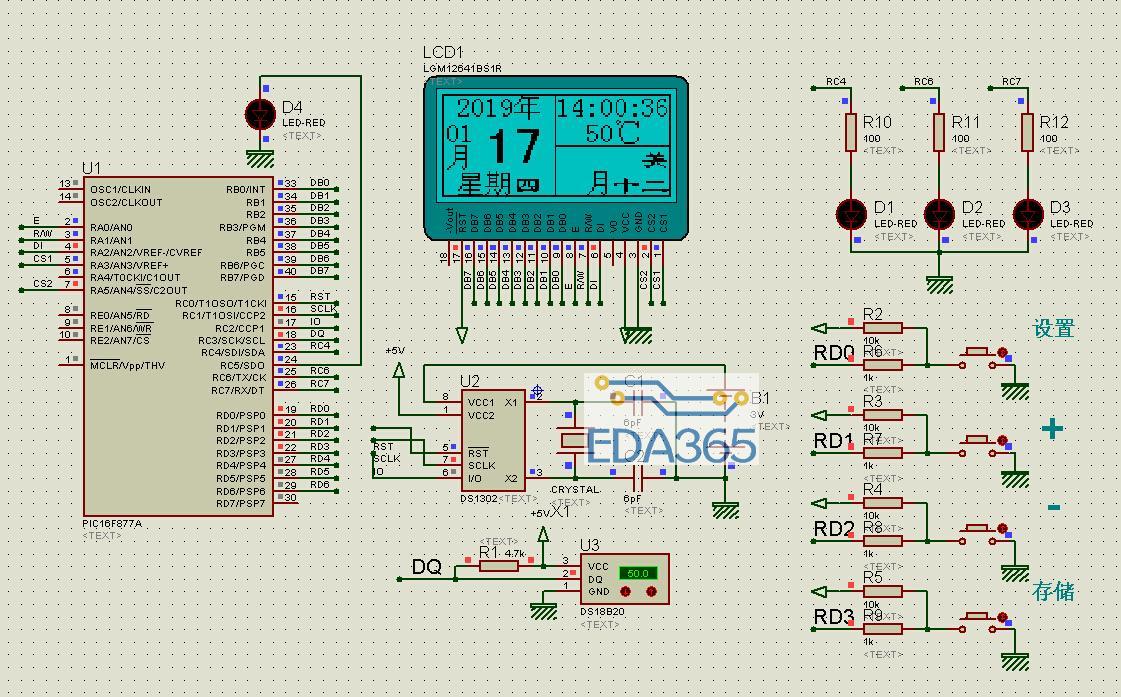The height and width of the screenshot is (697, 1121).
Task: Select the power arrow terminal left of R2
Action: pos(820,328)
